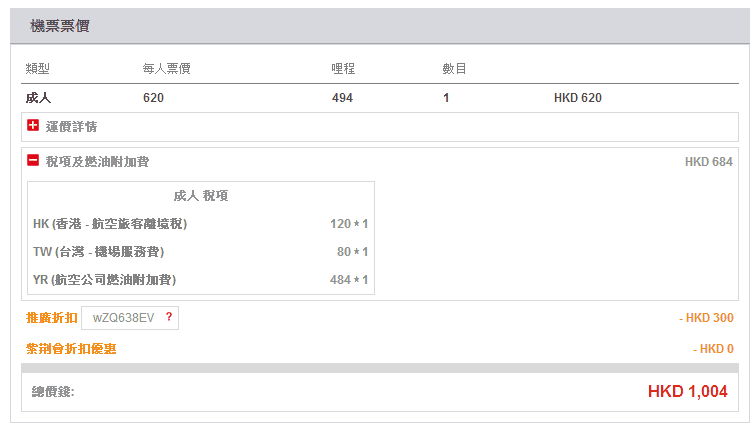Click the HKD 620 fare subtotal
This screenshot has height=429, width=756.
point(577,98)
